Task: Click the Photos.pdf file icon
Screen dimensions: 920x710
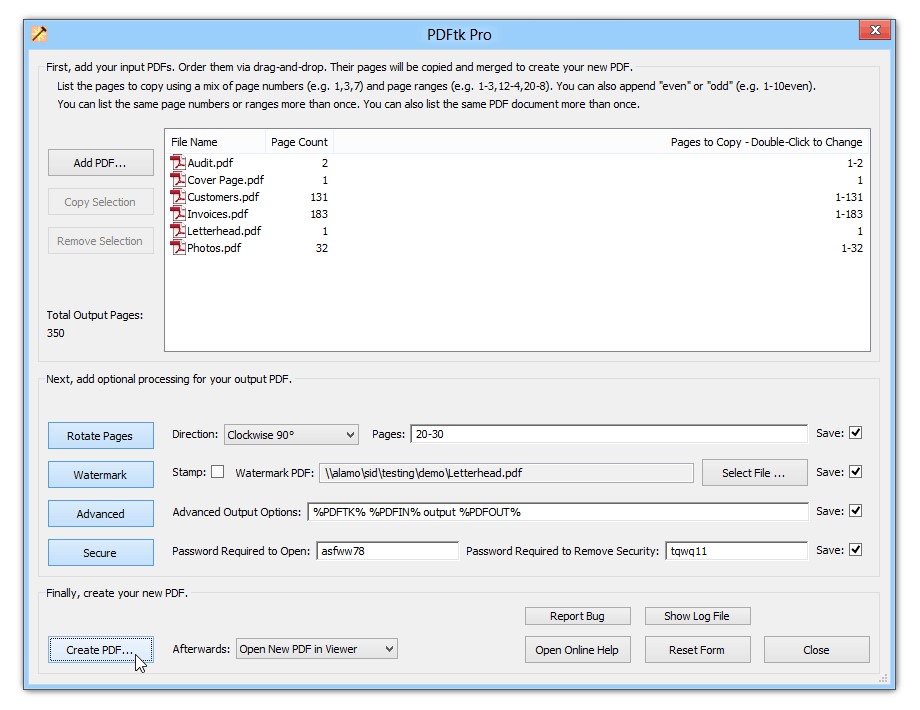Action: (178, 248)
